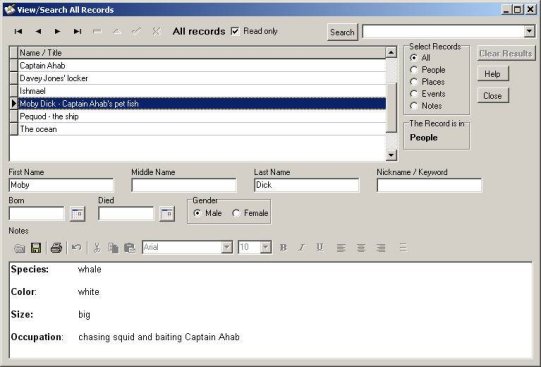
Task: Click the Middle Name field
Action: coord(184,185)
